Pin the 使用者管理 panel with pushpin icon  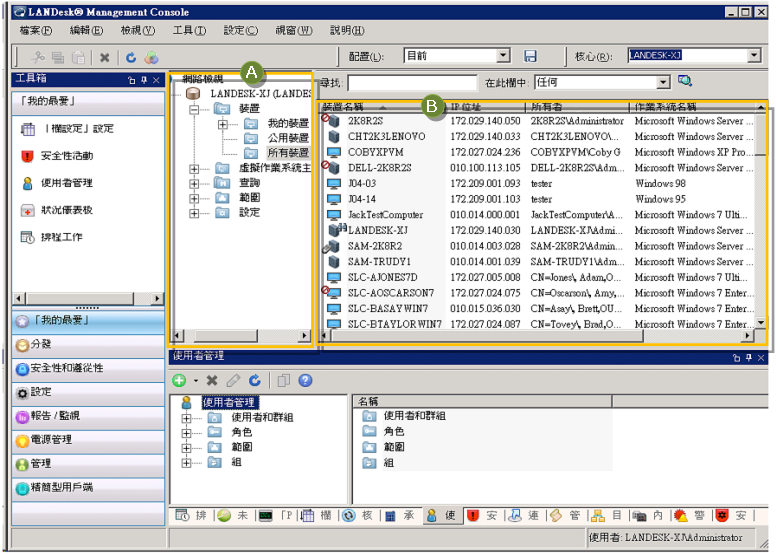(x=749, y=357)
